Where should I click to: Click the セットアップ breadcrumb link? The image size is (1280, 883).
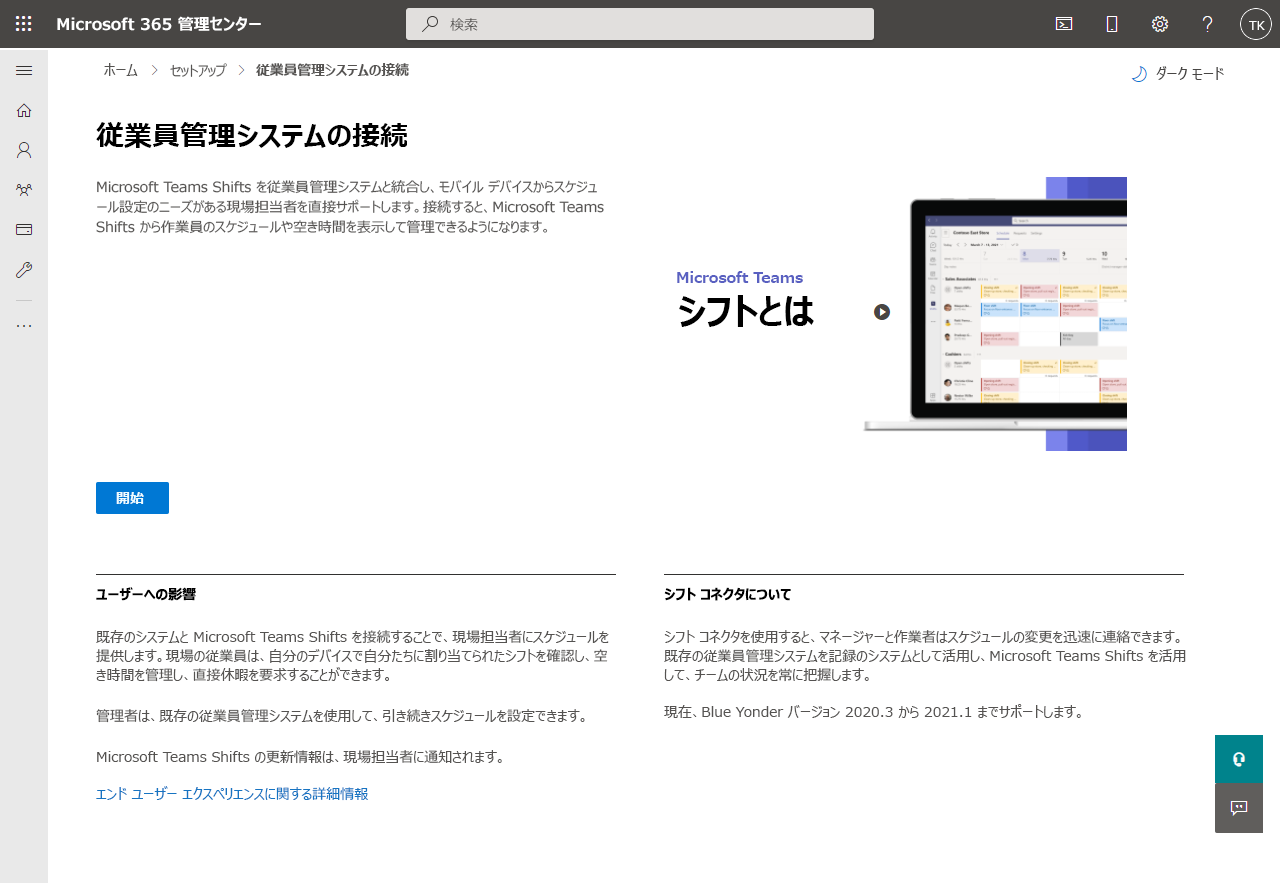(198, 70)
